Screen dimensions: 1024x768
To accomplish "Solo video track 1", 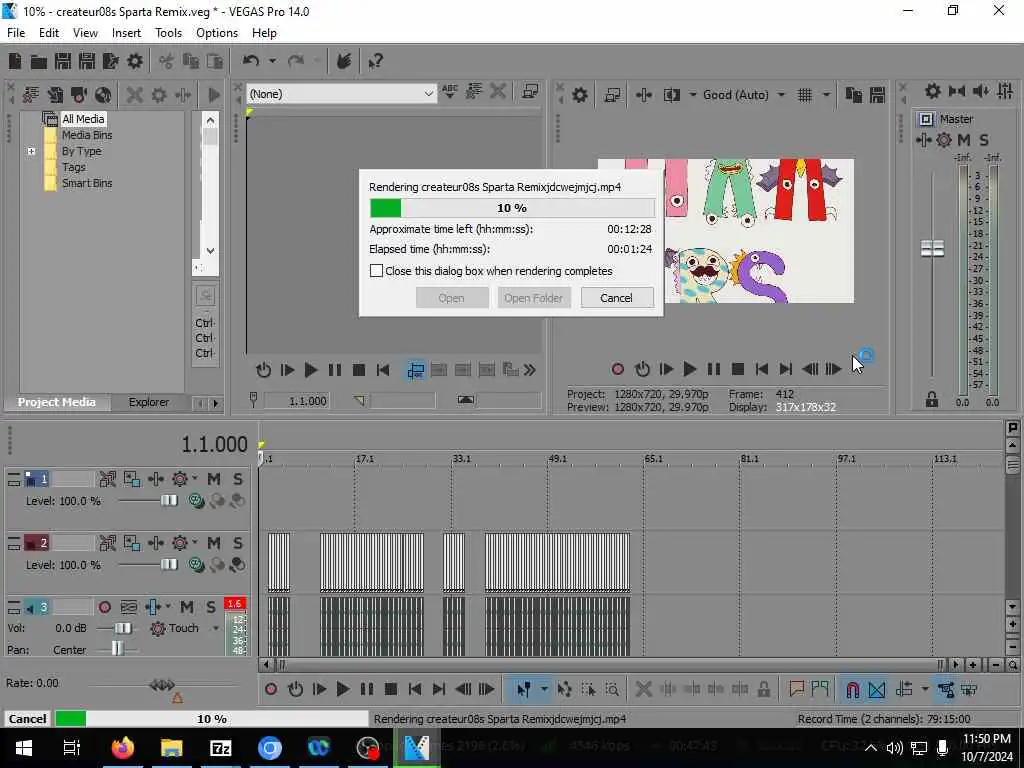I will 238,480.
